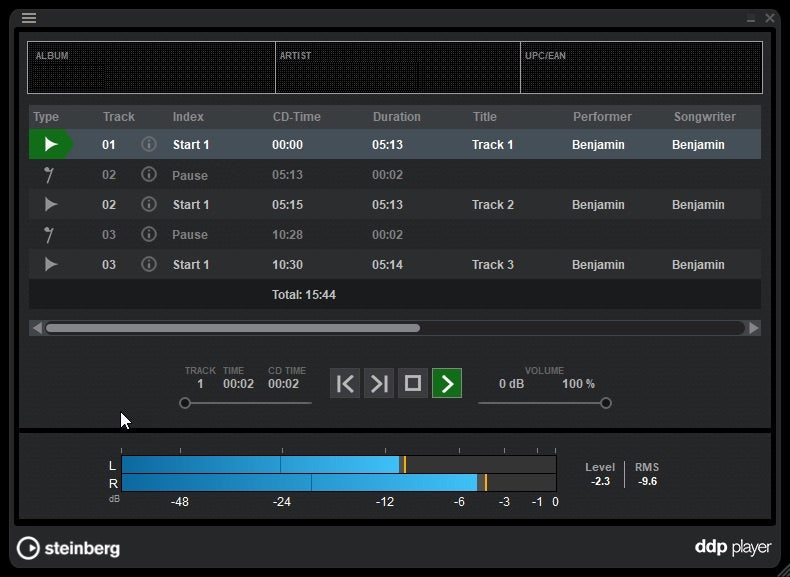Click the green play icon for Track 01

(50, 145)
